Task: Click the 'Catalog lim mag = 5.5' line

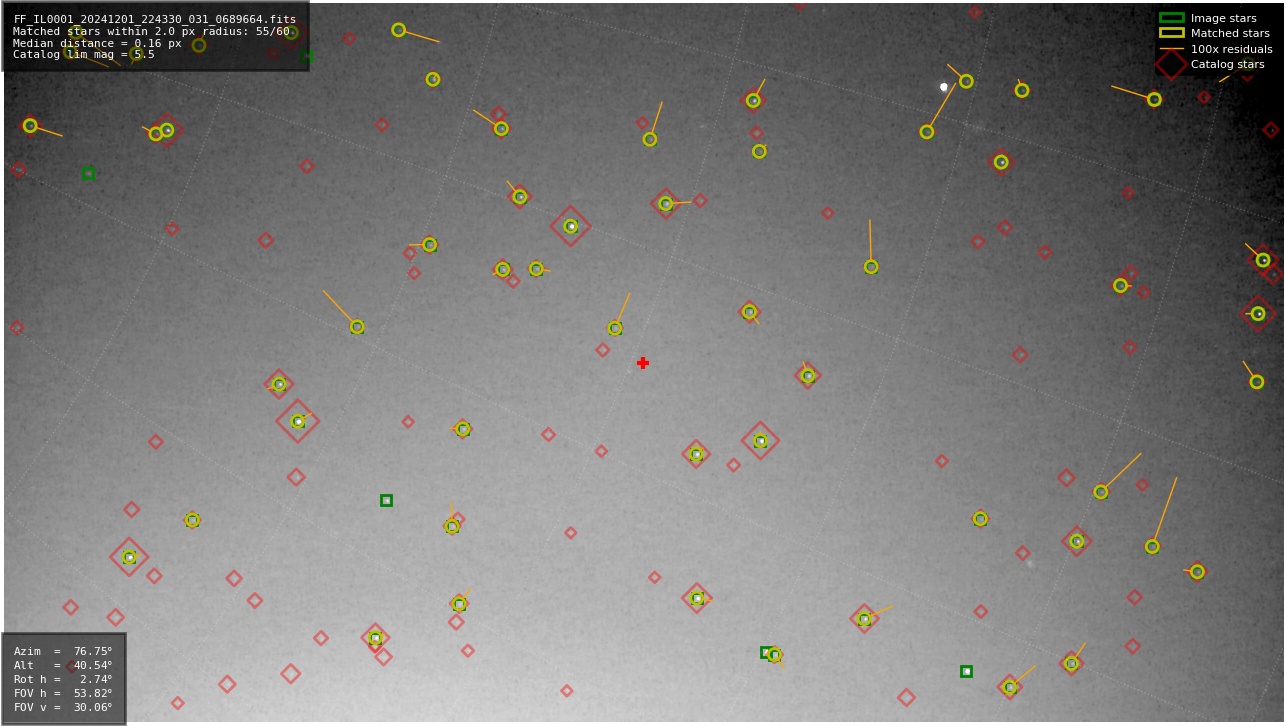Action: coord(84,55)
